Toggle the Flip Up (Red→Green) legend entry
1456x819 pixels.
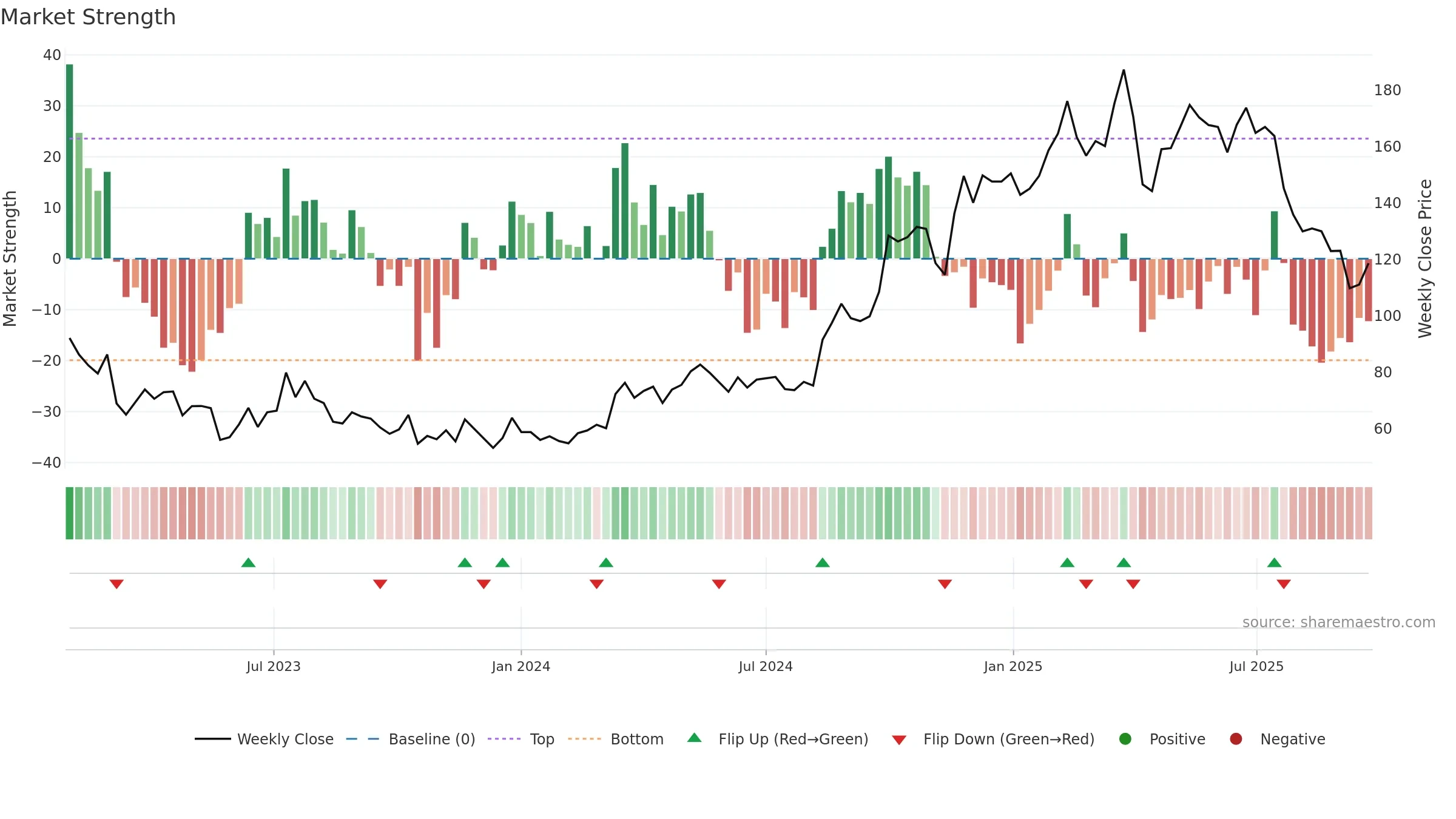tap(778, 739)
